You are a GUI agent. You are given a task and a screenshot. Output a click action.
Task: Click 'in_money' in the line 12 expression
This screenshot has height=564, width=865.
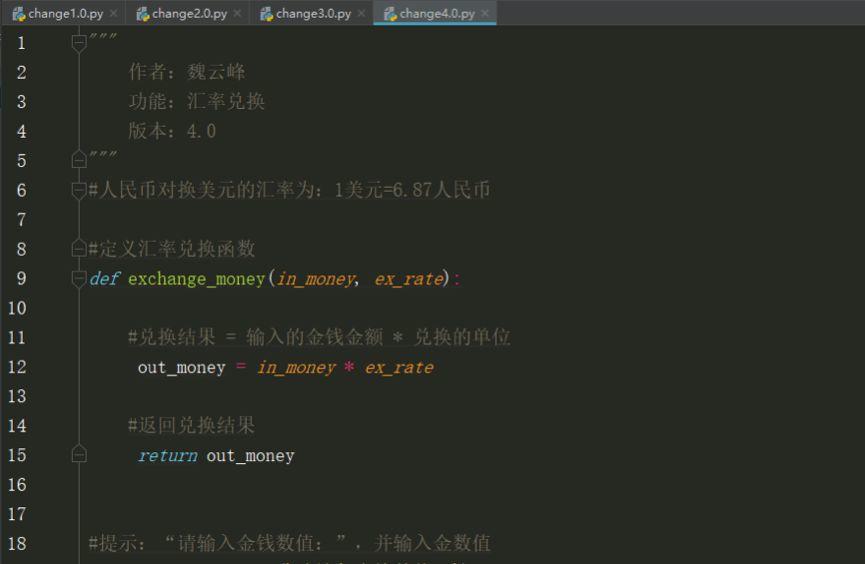(296, 368)
